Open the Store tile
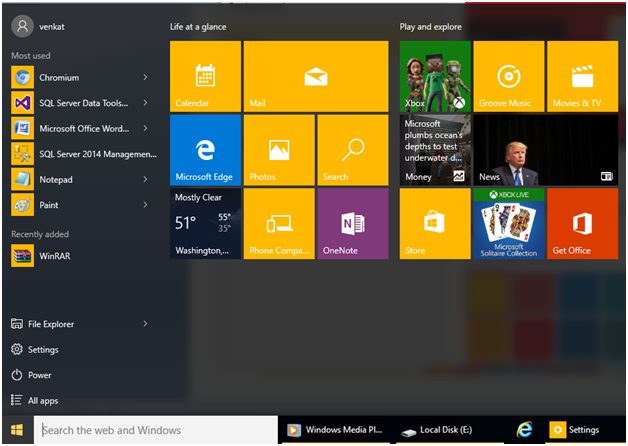 pyautogui.click(x=435, y=223)
